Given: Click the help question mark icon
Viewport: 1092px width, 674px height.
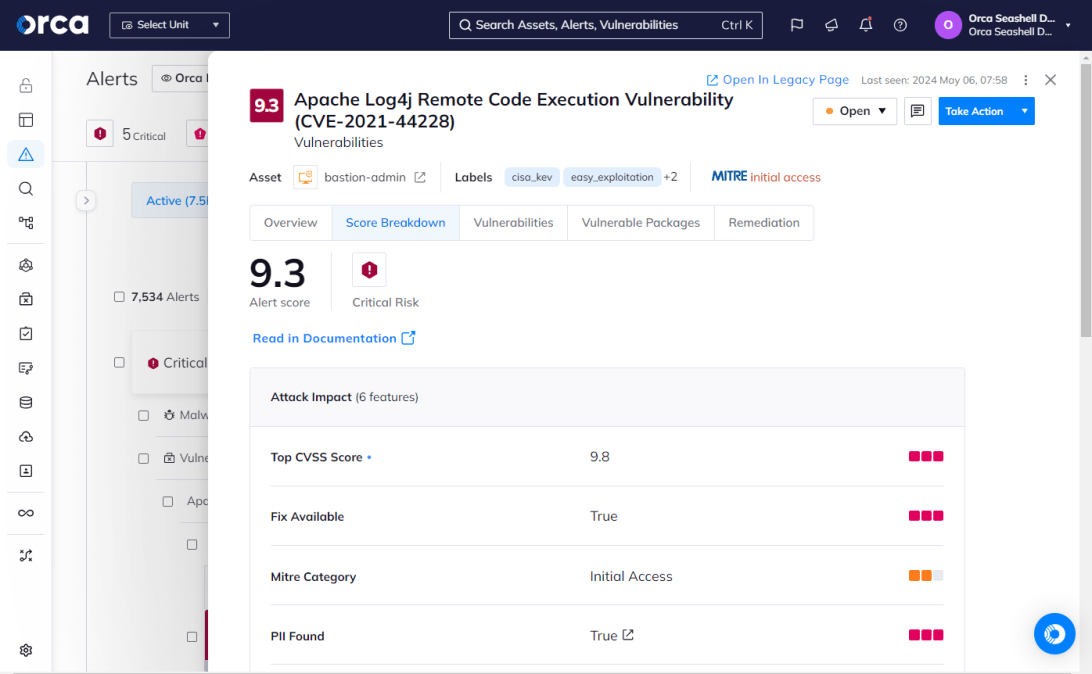Looking at the screenshot, I should pyautogui.click(x=900, y=25).
